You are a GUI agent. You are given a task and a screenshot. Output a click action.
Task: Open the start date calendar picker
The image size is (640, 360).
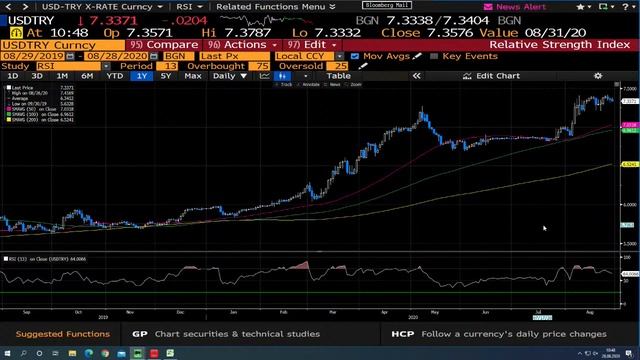coord(70,56)
